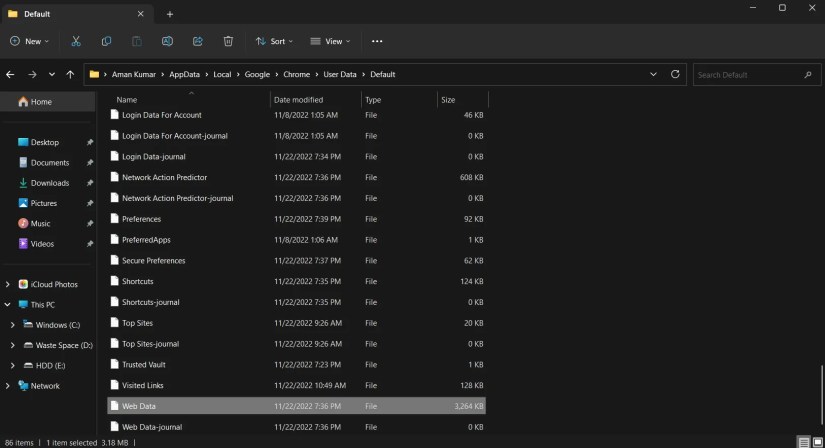Expand HDD (E:) drive node
Viewport: 825px width, 448px height.
coord(13,365)
